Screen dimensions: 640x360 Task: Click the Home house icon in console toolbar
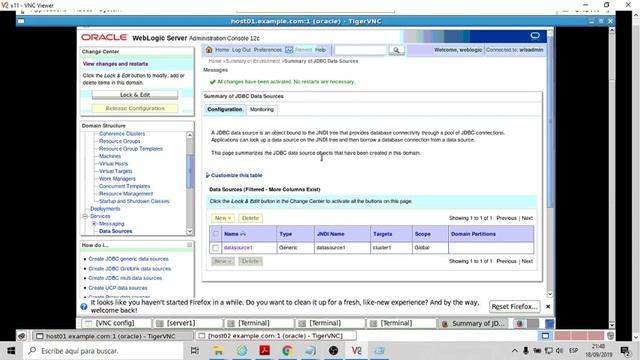[209, 50]
